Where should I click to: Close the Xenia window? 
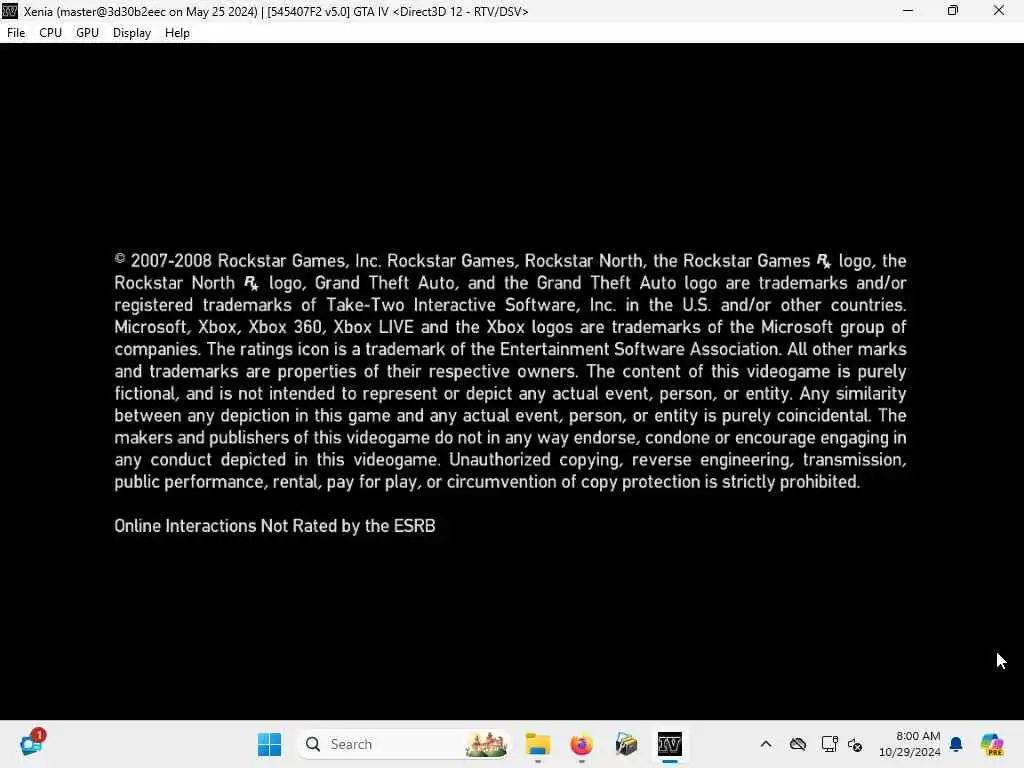pyautogui.click(x=999, y=10)
